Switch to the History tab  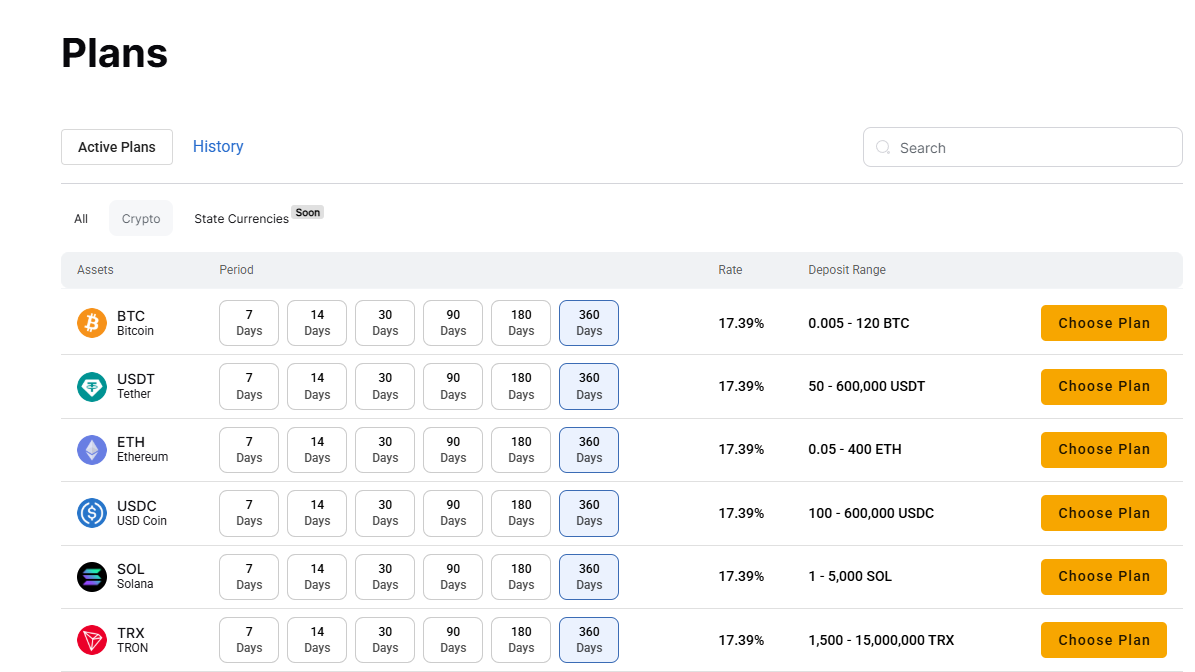[218, 147]
